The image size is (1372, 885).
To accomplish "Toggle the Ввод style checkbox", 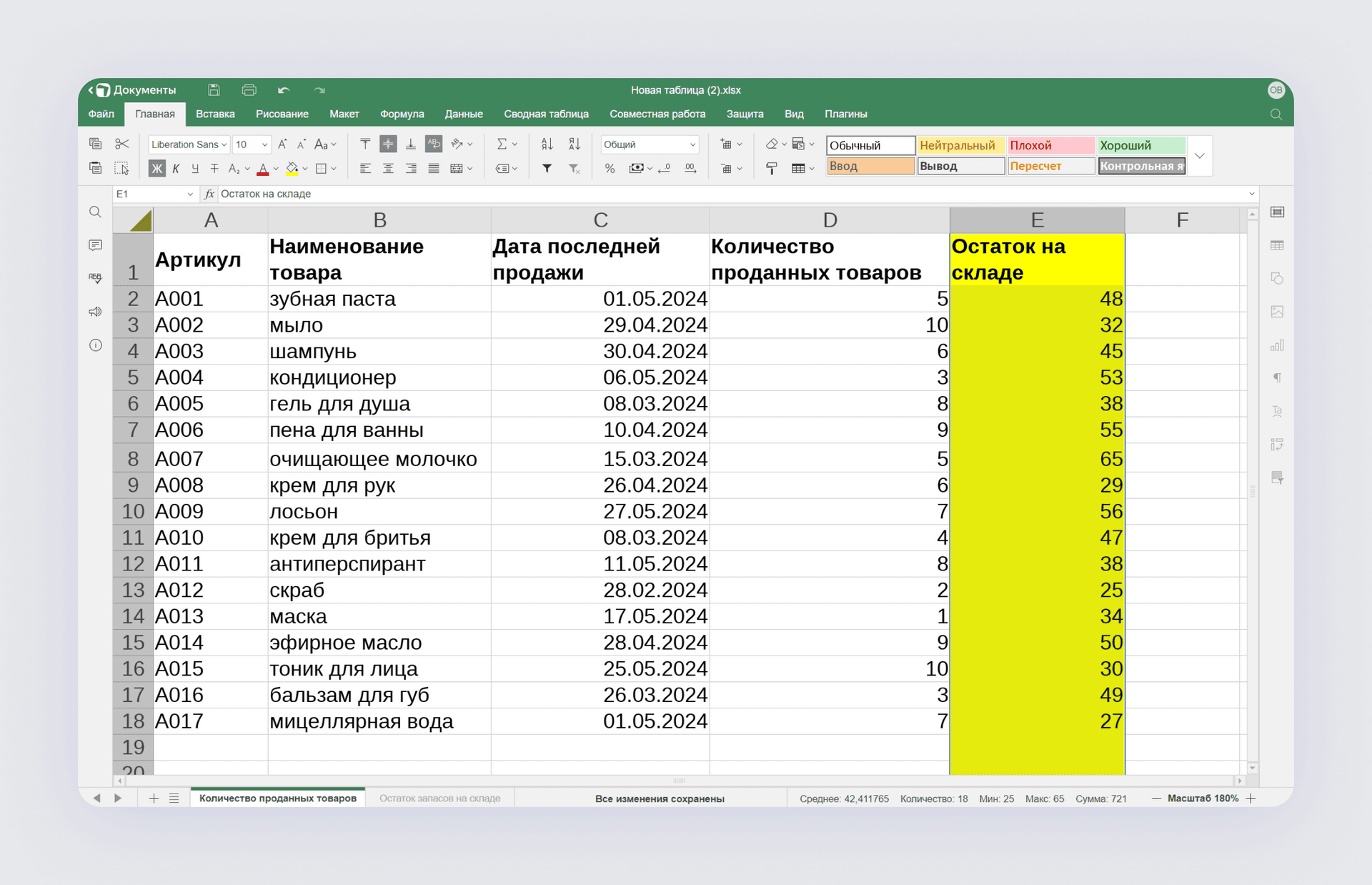I will coord(869,166).
